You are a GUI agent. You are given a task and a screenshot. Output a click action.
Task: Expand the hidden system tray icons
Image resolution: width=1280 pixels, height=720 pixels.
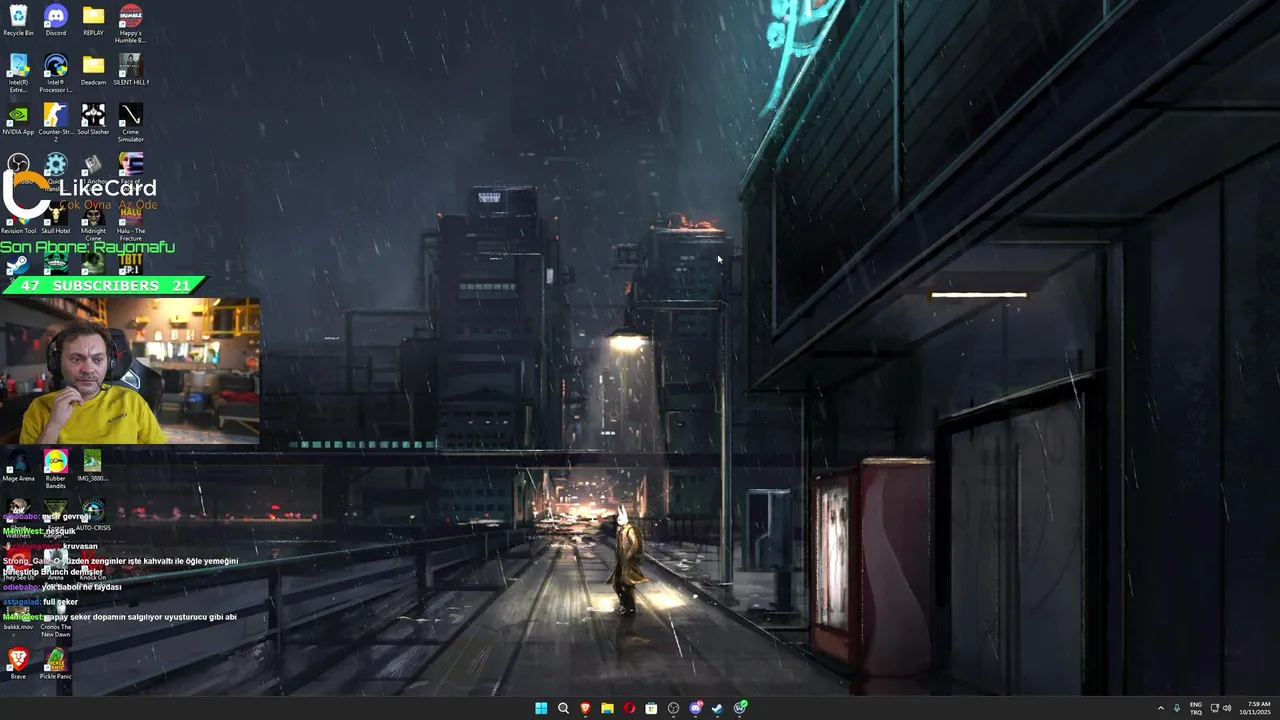coord(1161,708)
